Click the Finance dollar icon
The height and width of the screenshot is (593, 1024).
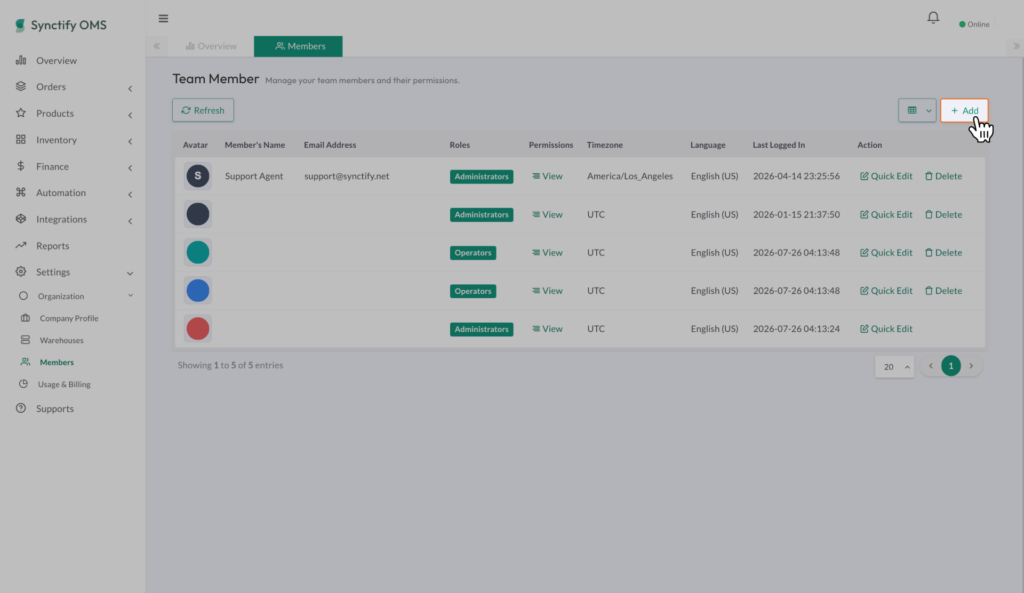pos(21,166)
